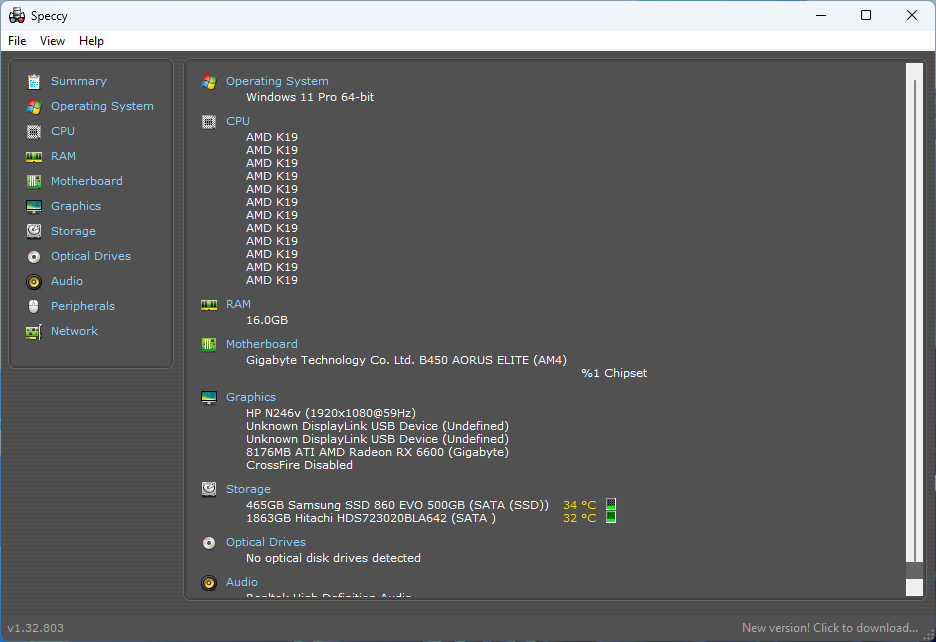Click %1 Chipset text
The width and height of the screenshot is (936, 642).
click(x=614, y=373)
